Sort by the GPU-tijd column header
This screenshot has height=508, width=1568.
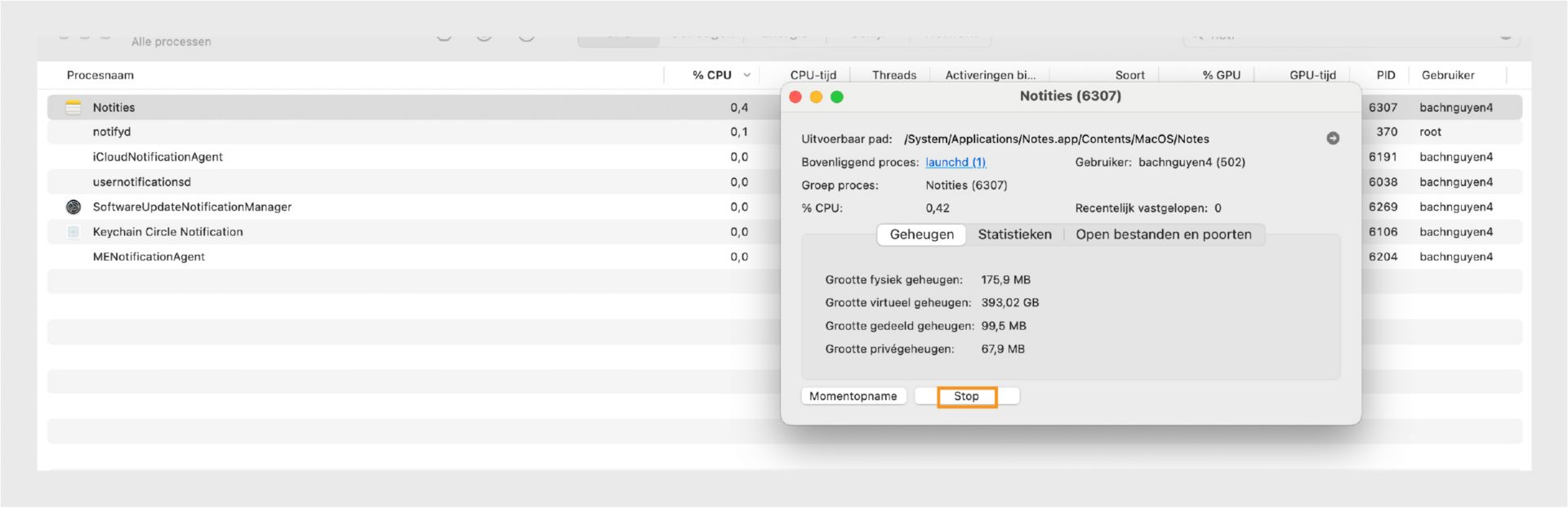[x=1313, y=75]
